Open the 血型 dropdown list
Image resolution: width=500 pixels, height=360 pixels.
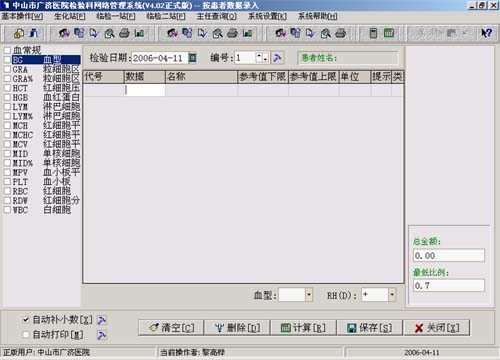[x=309, y=295]
